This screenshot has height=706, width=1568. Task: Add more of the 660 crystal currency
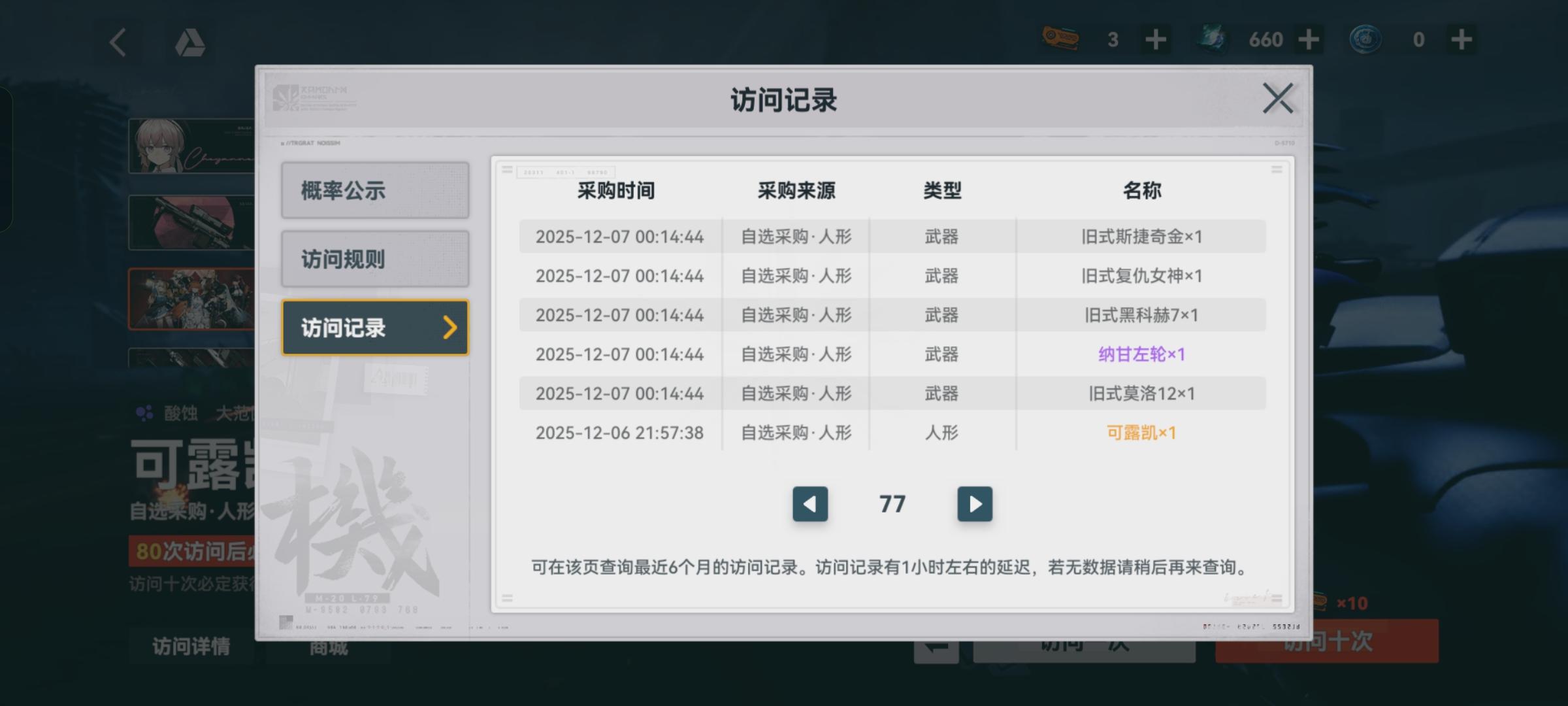pyautogui.click(x=1308, y=40)
